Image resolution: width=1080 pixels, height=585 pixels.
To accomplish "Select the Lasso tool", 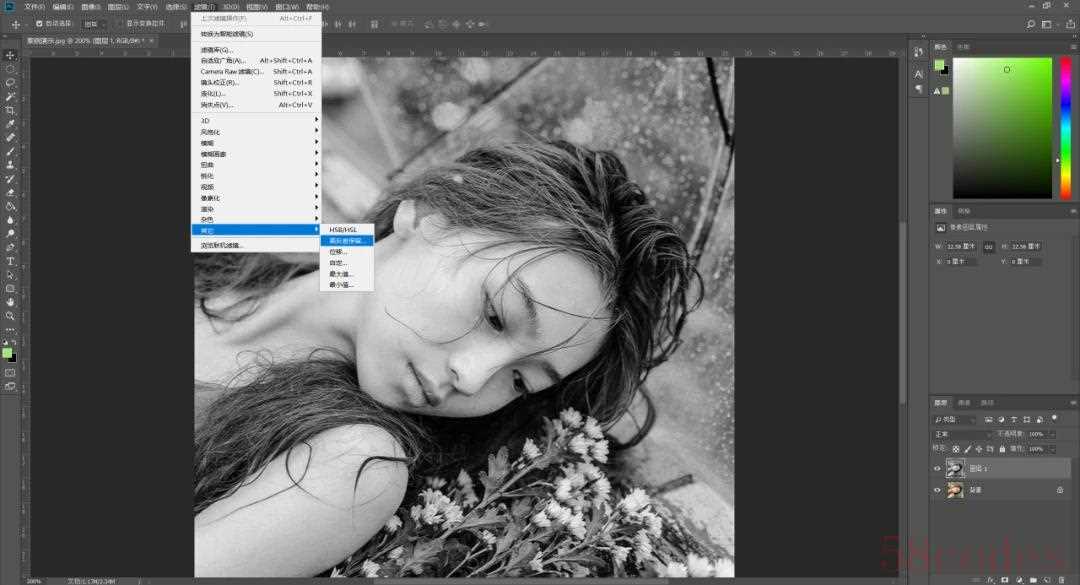I will [x=10, y=83].
